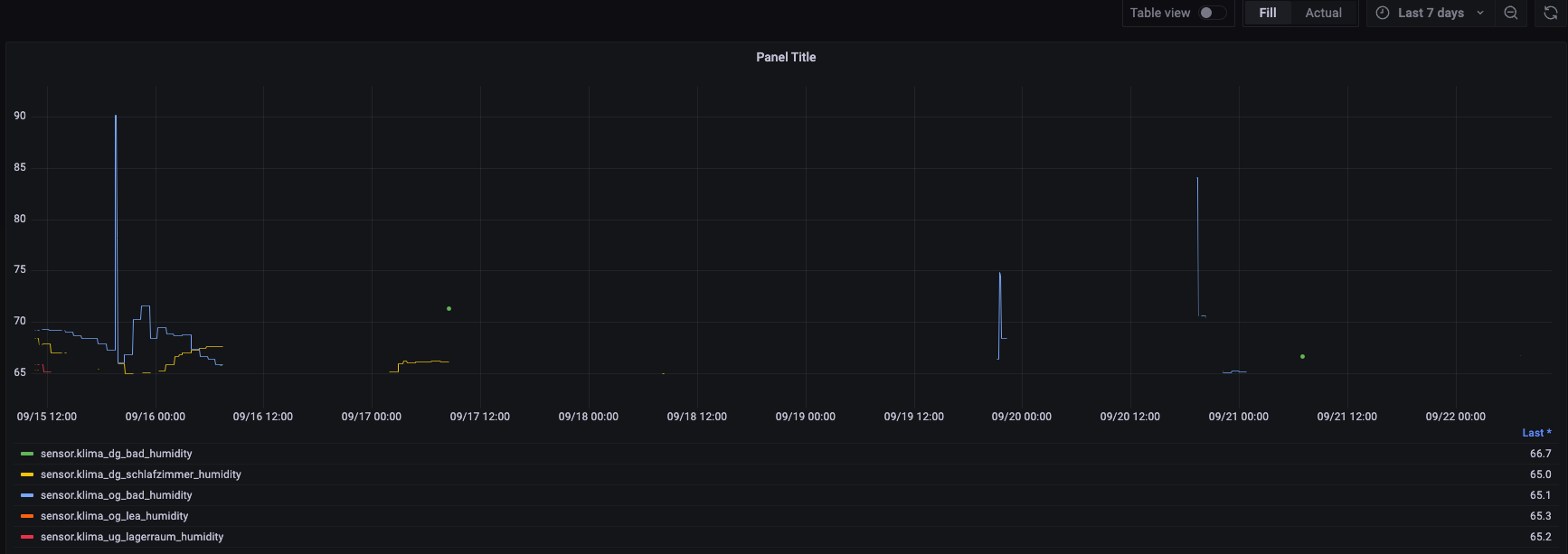
Task: Toggle the Table view switch
Action: click(x=1213, y=13)
